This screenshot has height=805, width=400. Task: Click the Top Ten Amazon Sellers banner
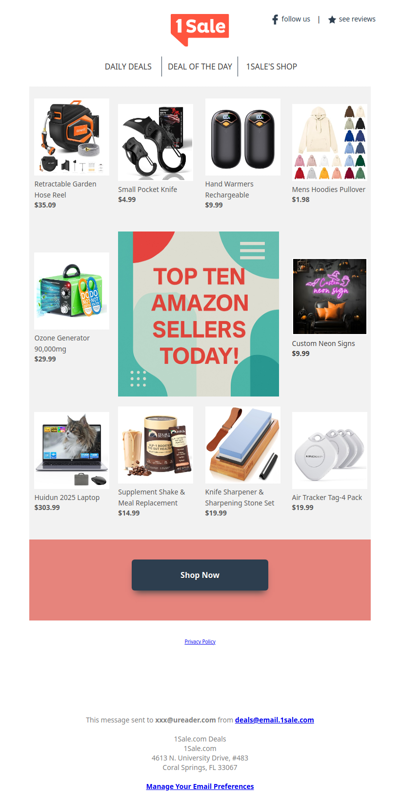coord(199,314)
